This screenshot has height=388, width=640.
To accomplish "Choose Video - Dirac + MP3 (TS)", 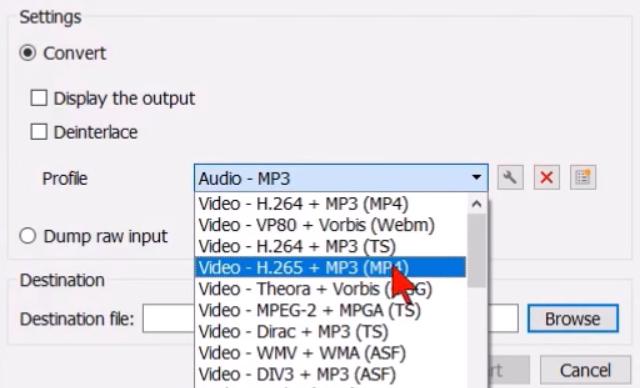I will [330, 331].
